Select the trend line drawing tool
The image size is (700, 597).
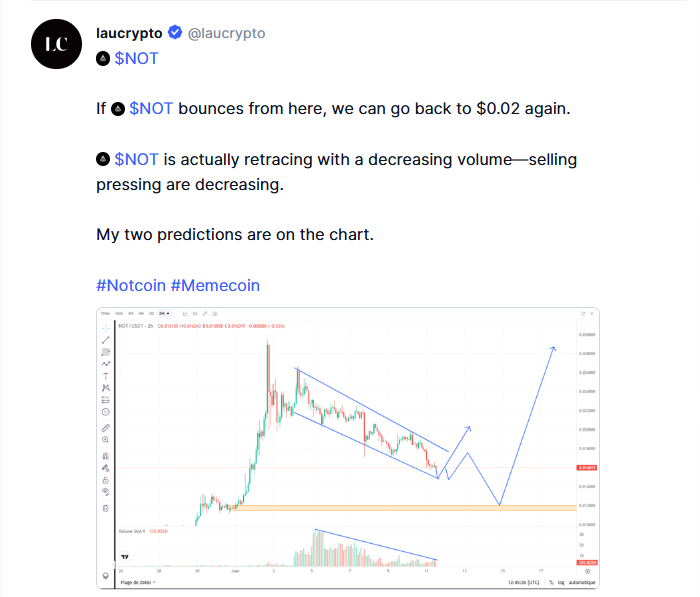(106, 340)
